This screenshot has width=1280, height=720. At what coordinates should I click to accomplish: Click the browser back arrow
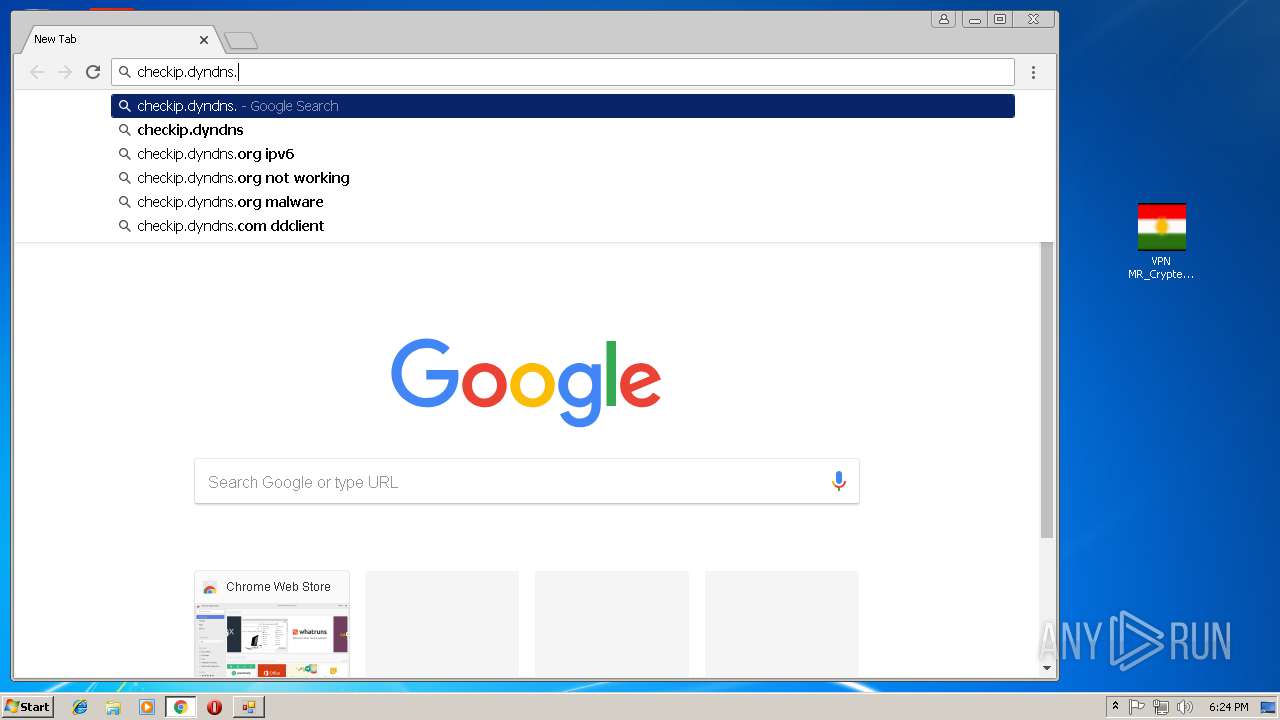coord(37,72)
